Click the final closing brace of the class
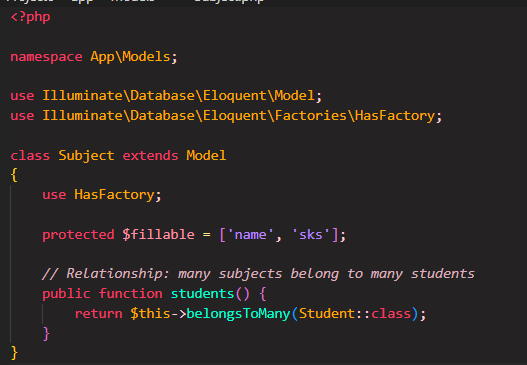527x365 pixels. (14, 353)
